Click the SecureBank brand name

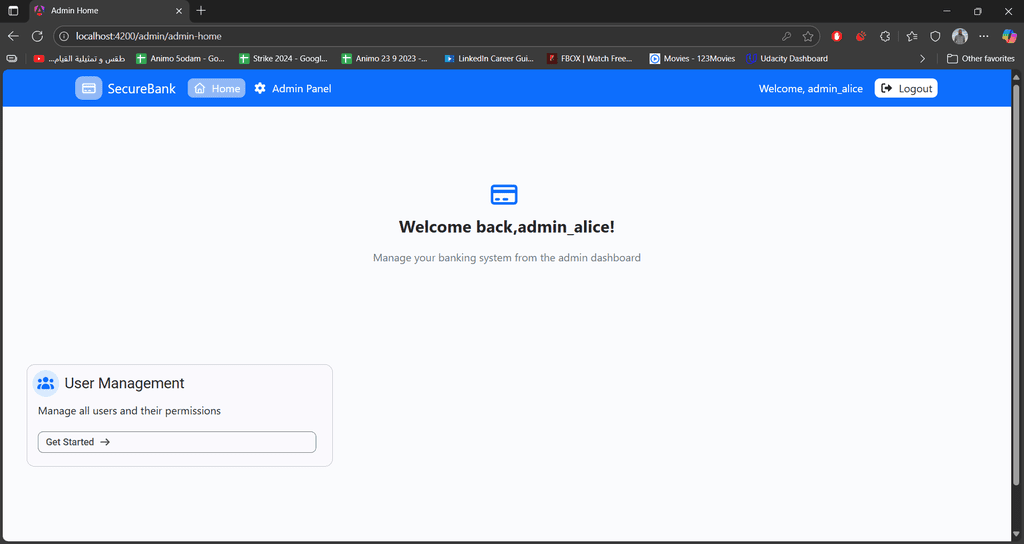(142, 89)
